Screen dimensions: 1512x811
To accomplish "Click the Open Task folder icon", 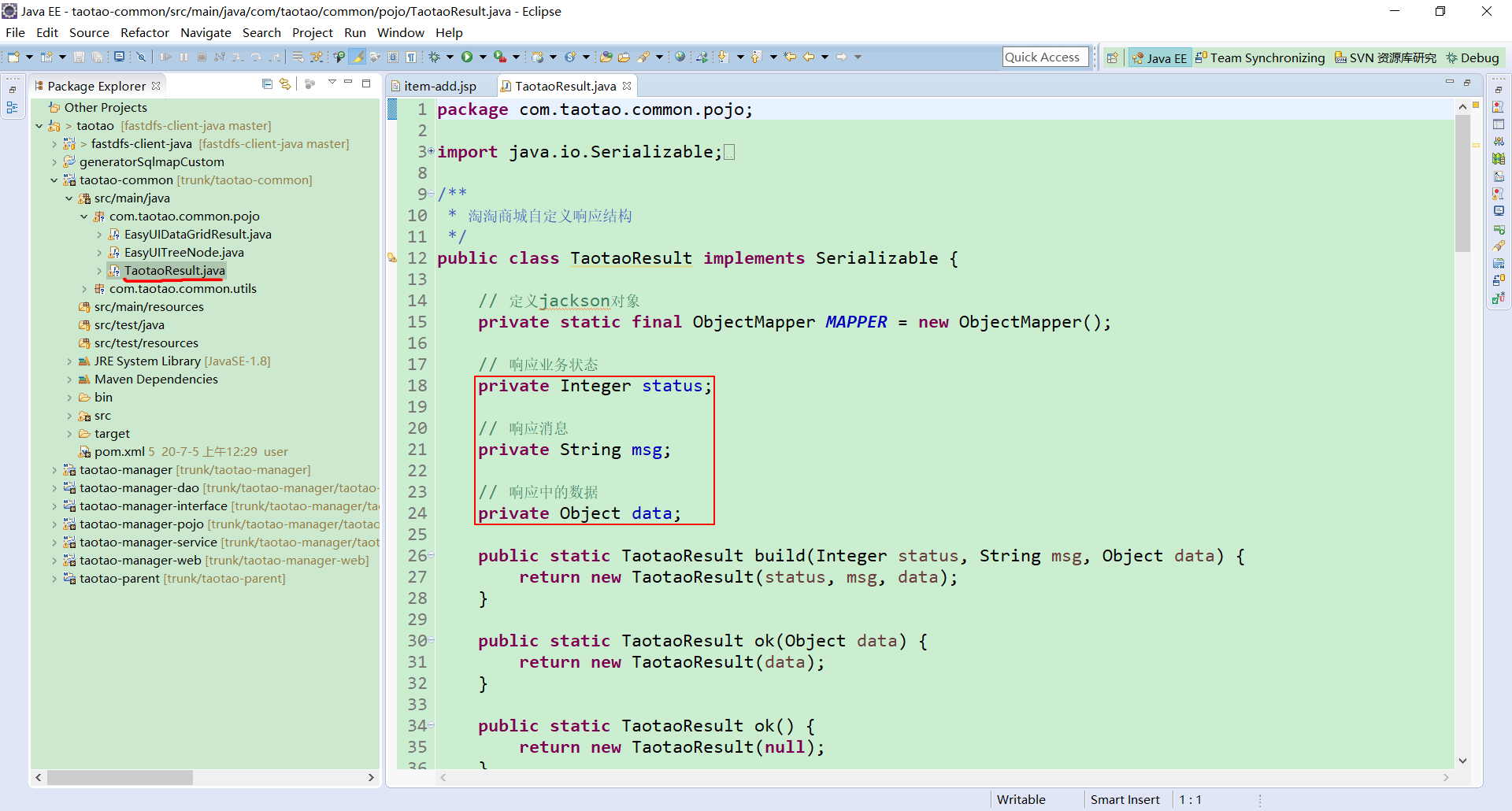I will point(624,57).
